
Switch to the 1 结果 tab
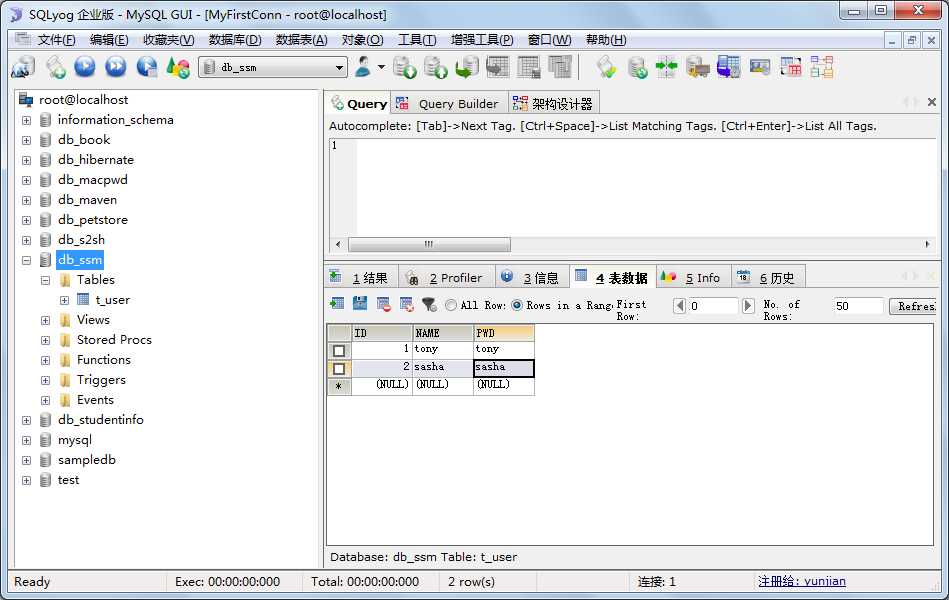click(x=361, y=278)
